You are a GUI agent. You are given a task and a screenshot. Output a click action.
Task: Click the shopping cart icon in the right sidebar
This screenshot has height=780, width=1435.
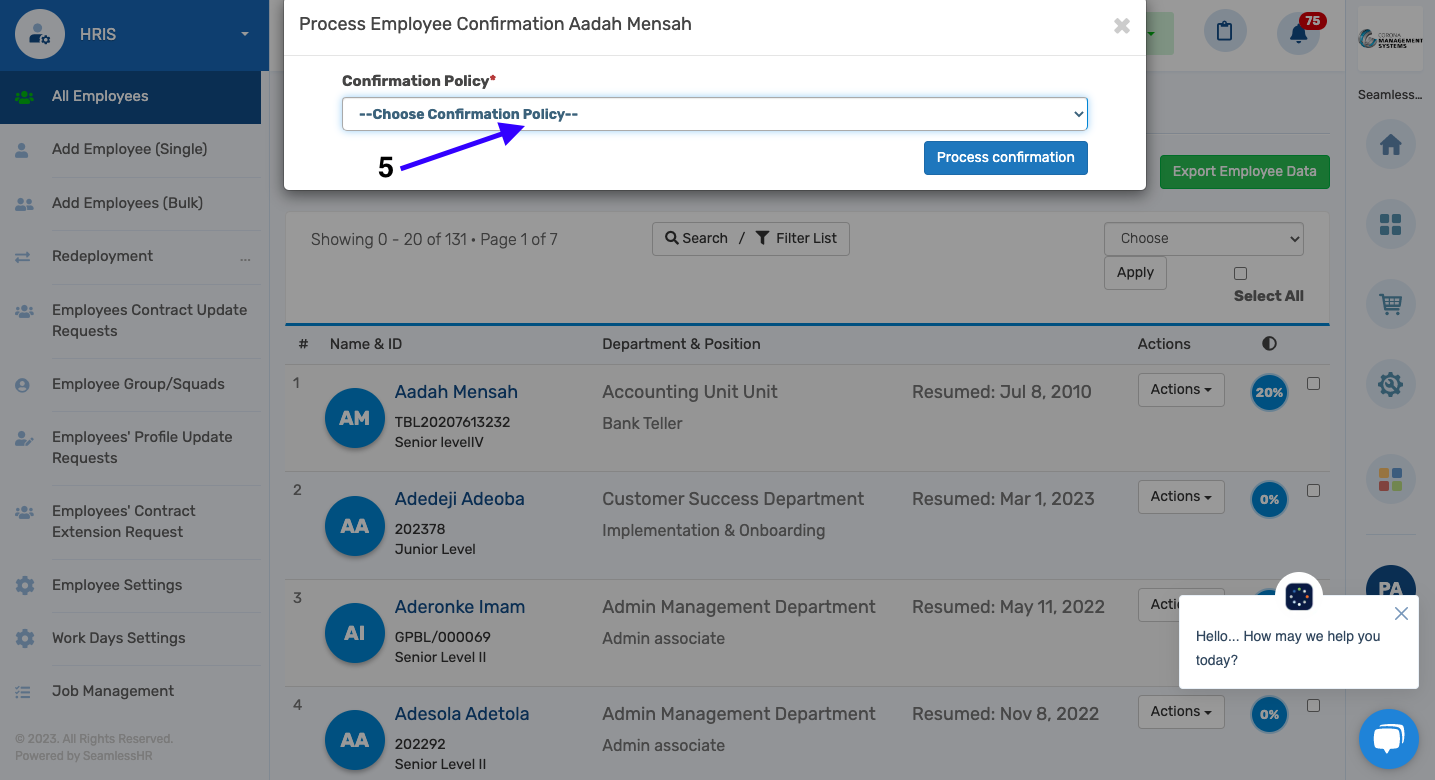1390,304
